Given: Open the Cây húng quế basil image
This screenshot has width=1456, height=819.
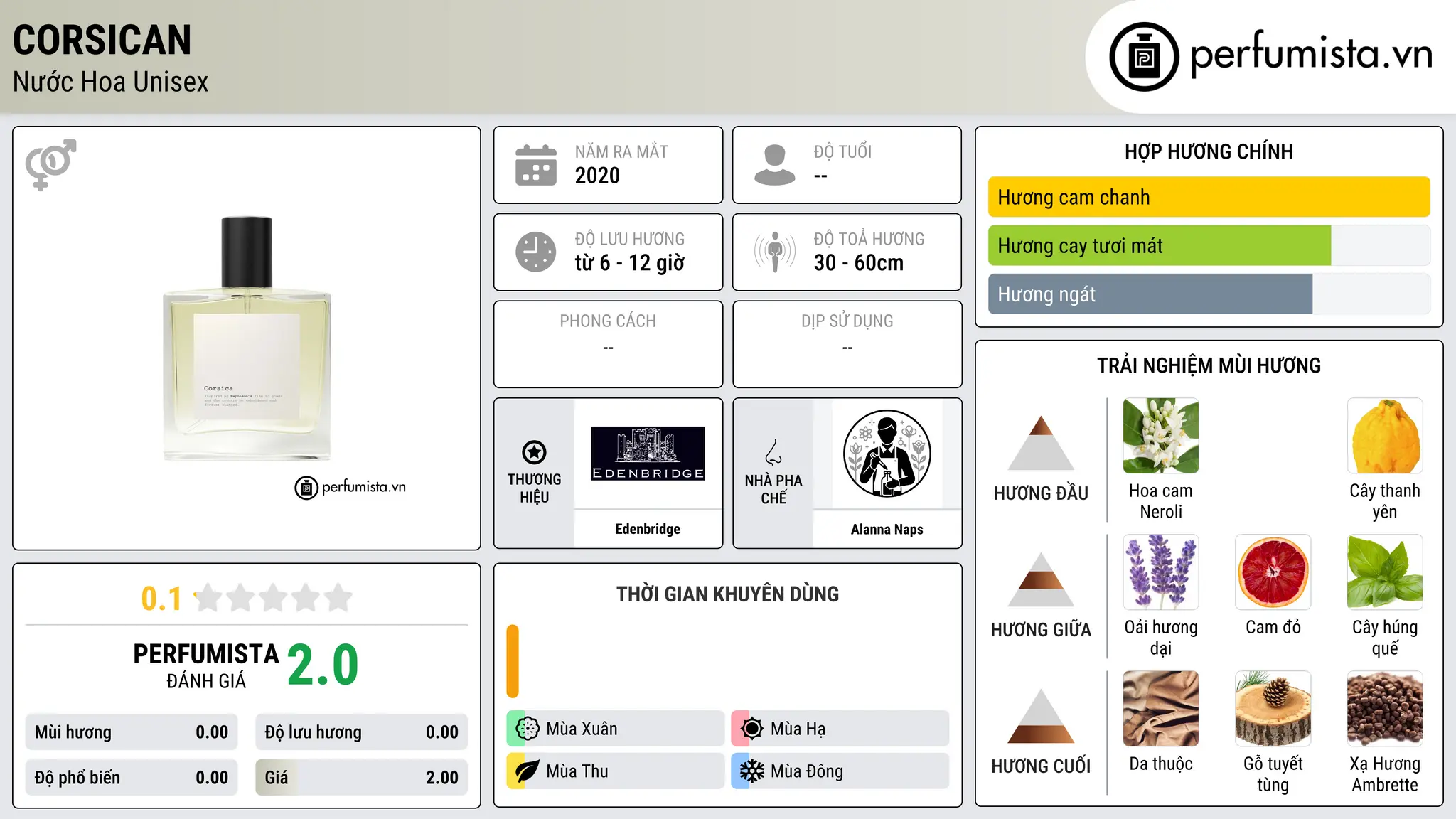Looking at the screenshot, I should click(1385, 572).
